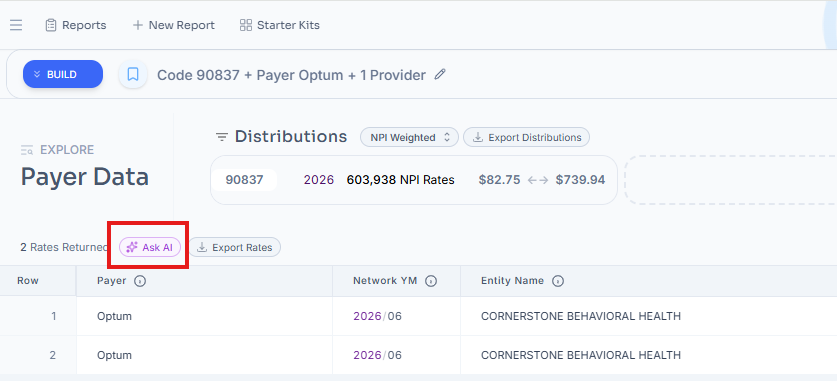Expand the BUILD panel

click(63, 74)
